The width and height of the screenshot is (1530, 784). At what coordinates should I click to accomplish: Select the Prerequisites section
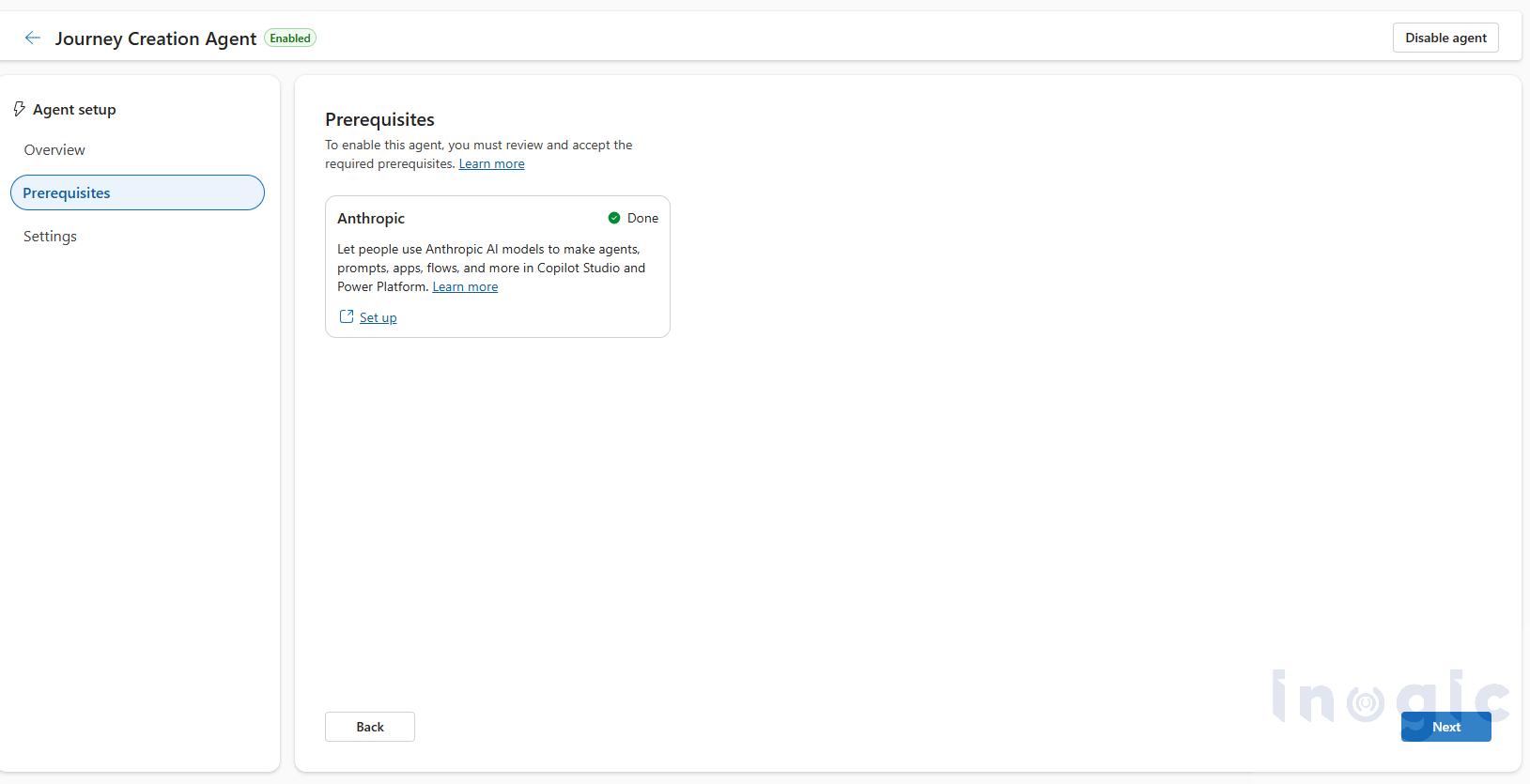coord(137,192)
